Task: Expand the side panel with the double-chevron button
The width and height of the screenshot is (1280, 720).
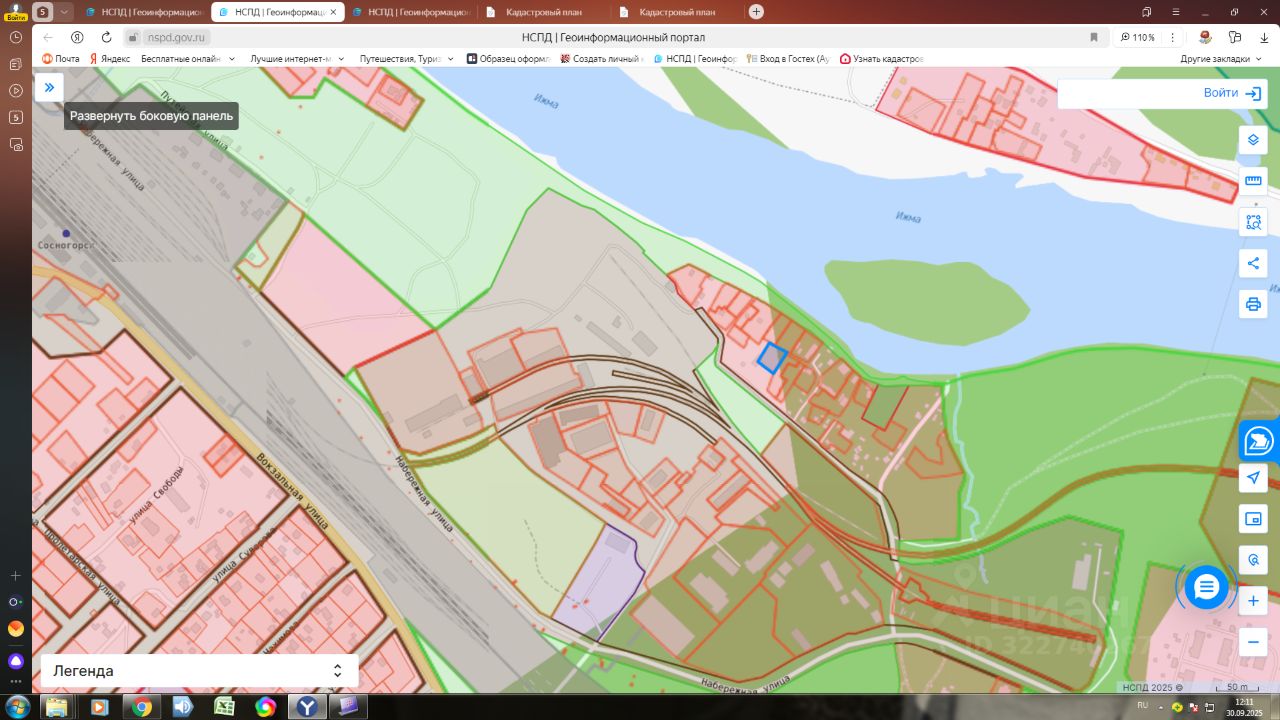Action: pyautogui.click(x=49, y=88)
